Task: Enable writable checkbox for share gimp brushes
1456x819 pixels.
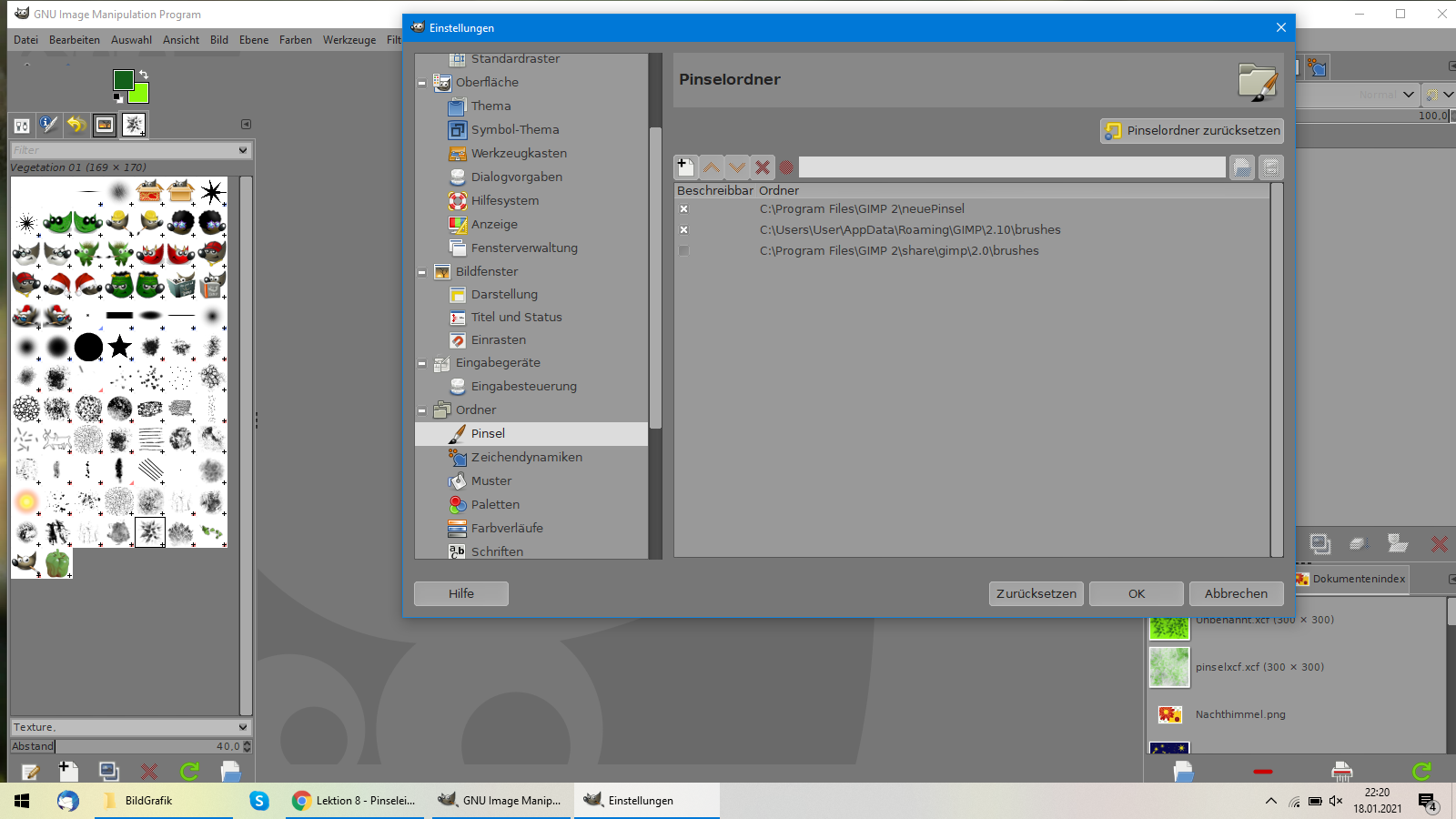Action: pos(684,251)
